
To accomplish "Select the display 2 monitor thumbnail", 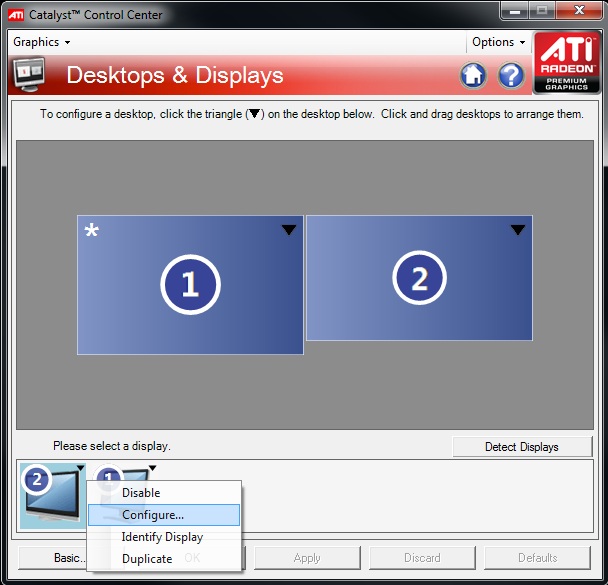I will pyautogui.click(x=52, y=496).
